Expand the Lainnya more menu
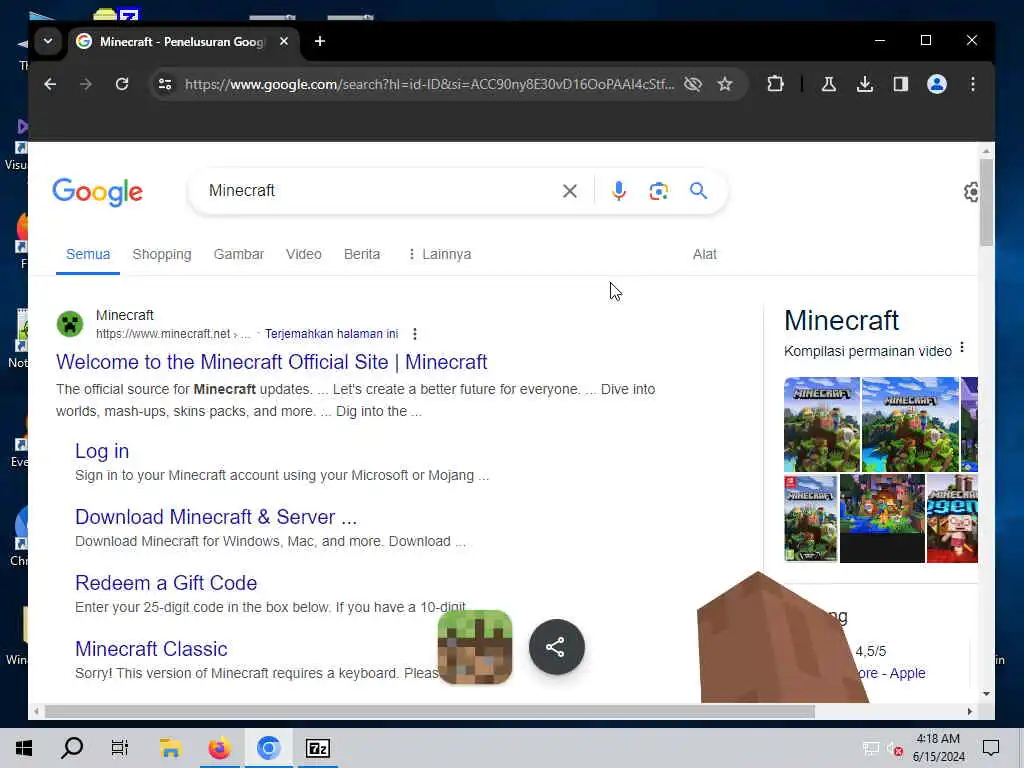 coord(440,254)
